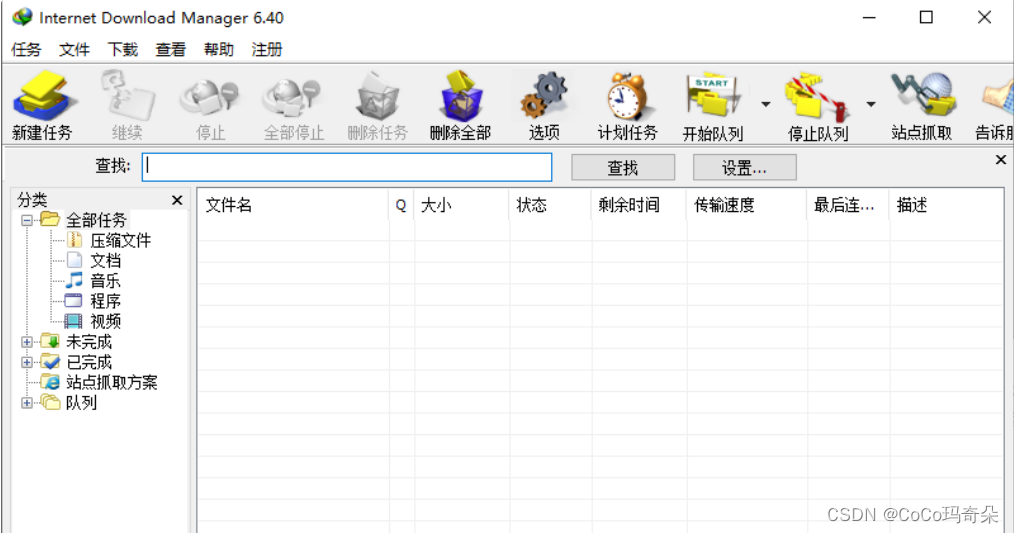Select 音乐 category
Screen dimensions: 1014x533
(105, 281)
